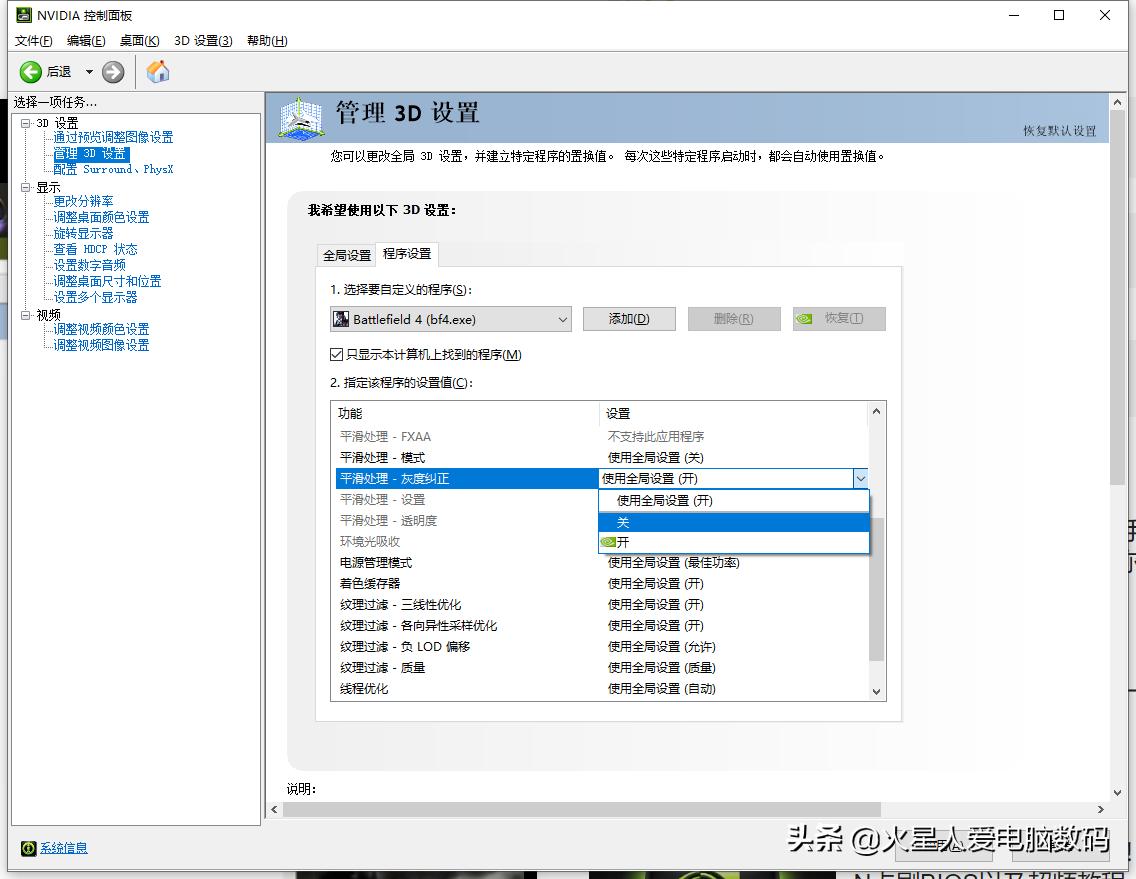The image size is (1136, 879).
Task: Click the 添加 button
Action: 629,318
